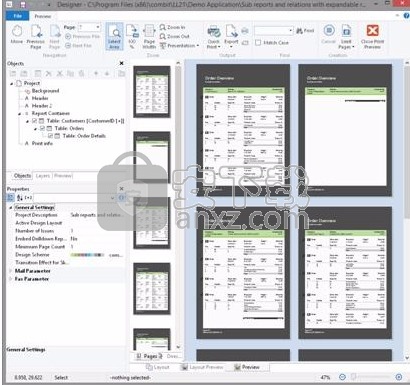Select Table: Order Details tree item
Screen dimensions: 410x385
click(x=84, y=136)
